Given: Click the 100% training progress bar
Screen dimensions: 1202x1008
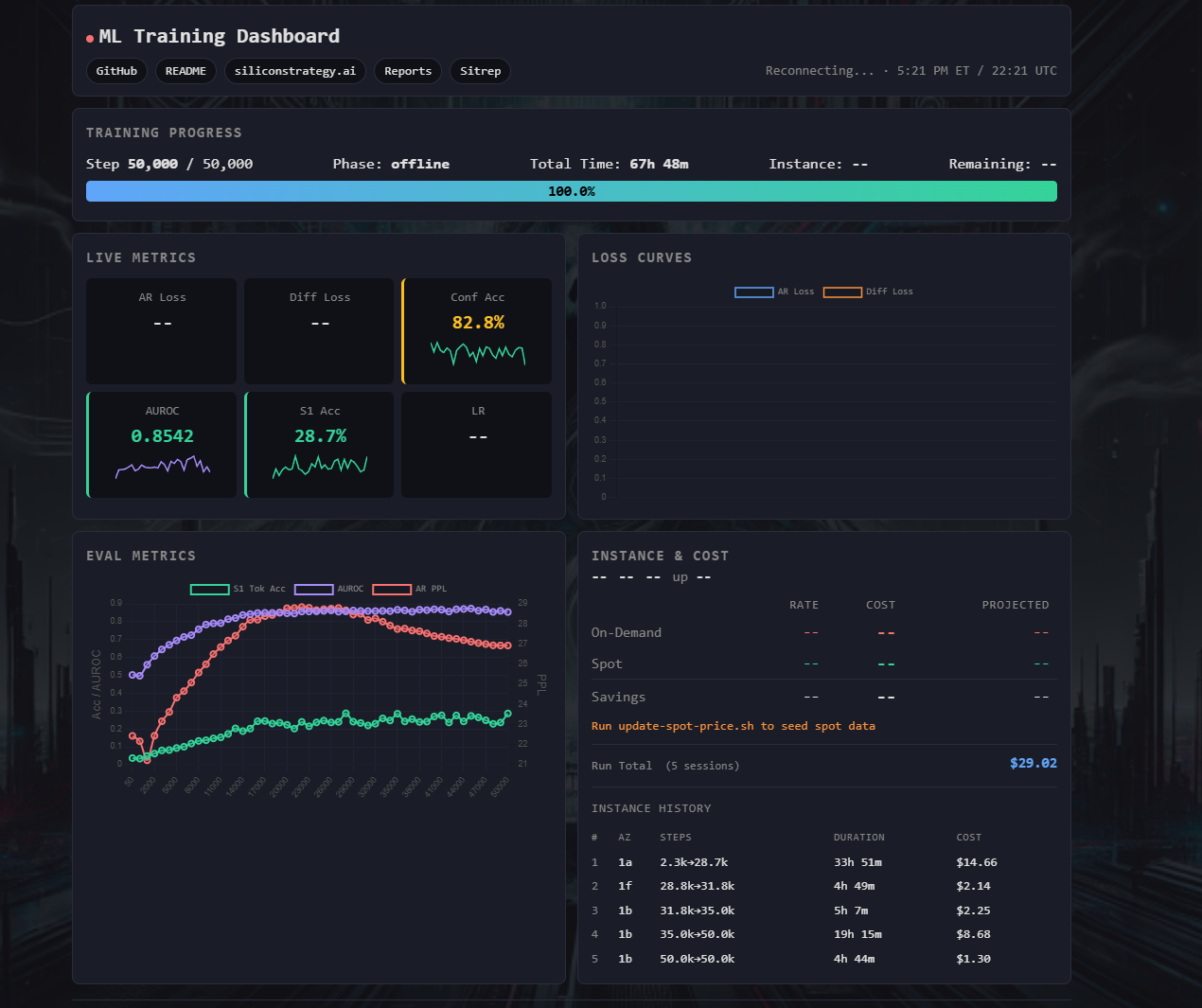Looking at the screenshot, I should [x=572, y=190].
